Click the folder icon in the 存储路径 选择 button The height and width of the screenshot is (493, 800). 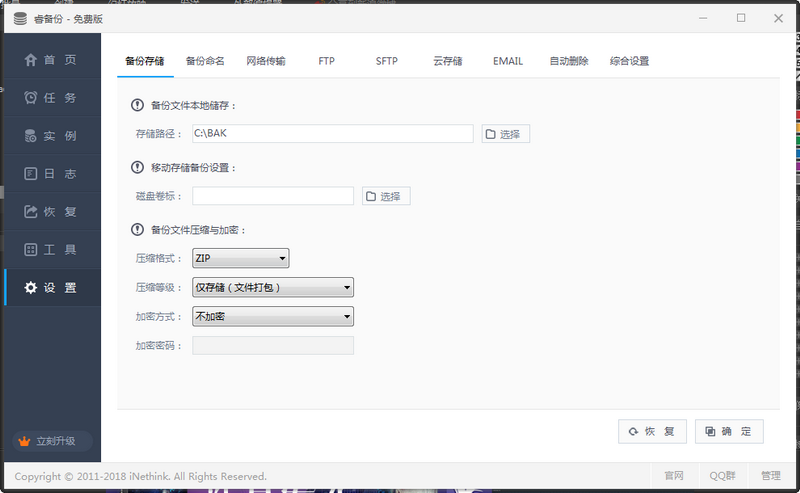(490, 134)
